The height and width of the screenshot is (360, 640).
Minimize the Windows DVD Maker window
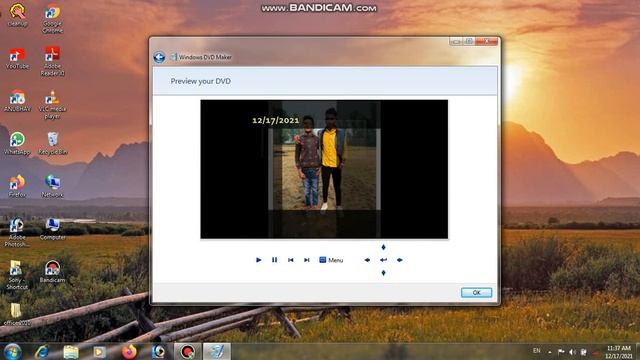coord(456,41)
